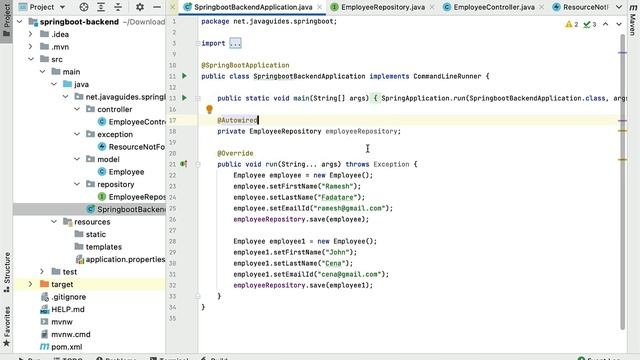Viewport: 640px width, 360px height.
Task: Click the green checkmark typo indicator 3
Action: click(590, 24)
